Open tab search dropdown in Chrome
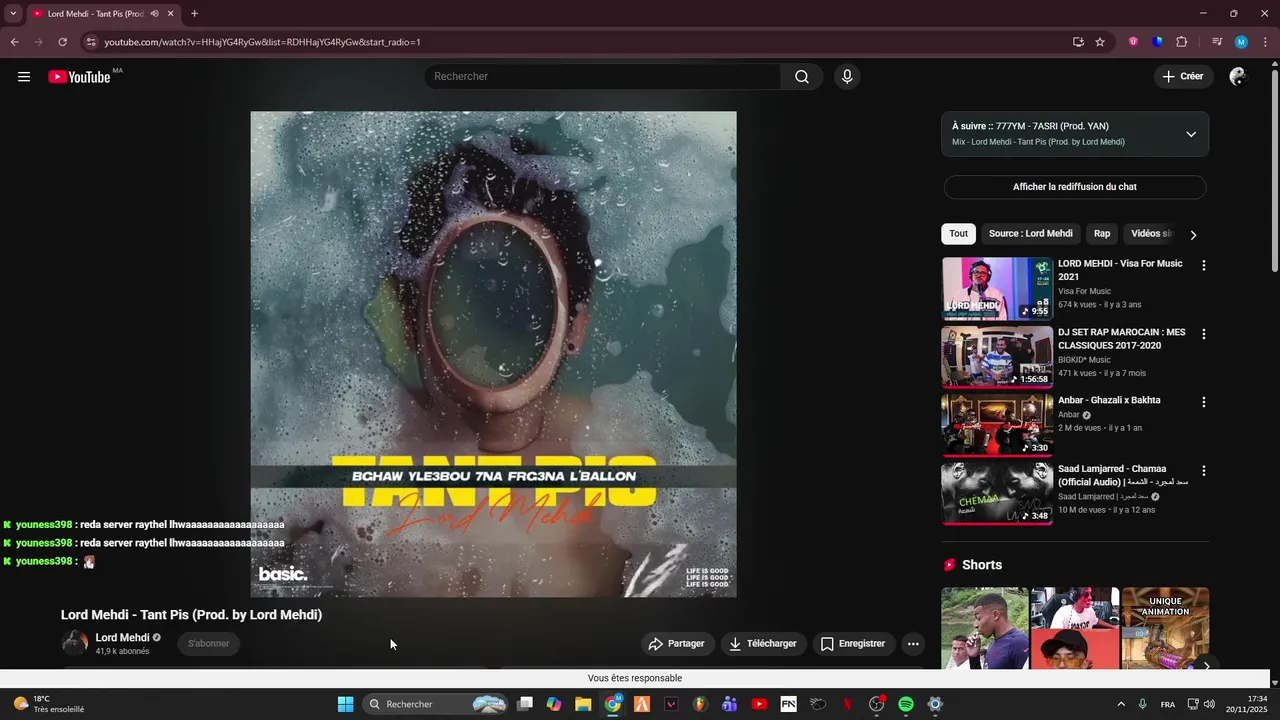Image resolution: width=1280 pixels, height=720 pixels. pyautogui.click(x=13, y=14)
